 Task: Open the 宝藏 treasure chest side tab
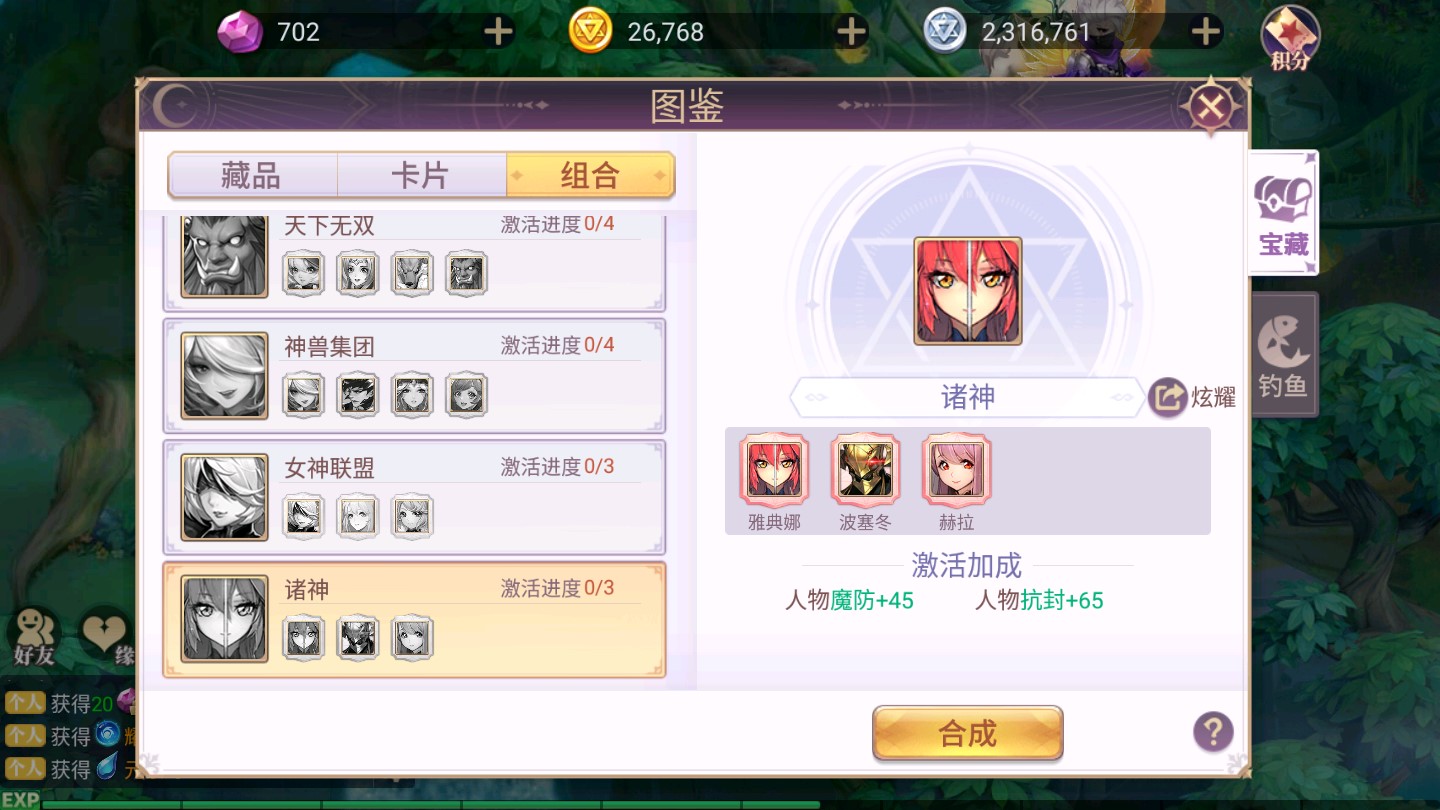point(1283,213)
